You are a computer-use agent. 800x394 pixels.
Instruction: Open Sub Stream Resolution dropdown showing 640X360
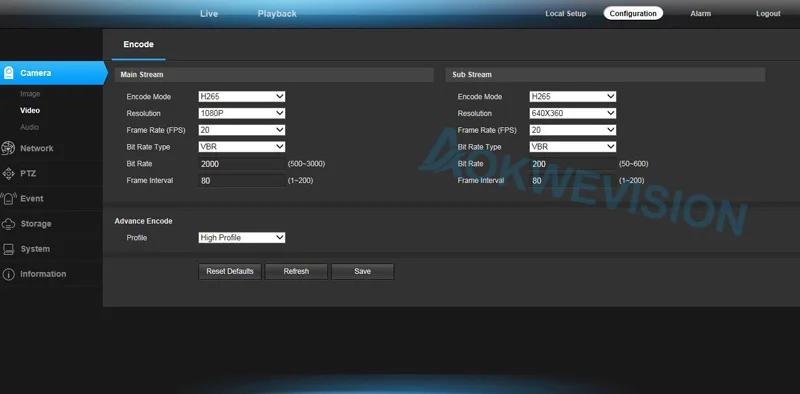572,113
